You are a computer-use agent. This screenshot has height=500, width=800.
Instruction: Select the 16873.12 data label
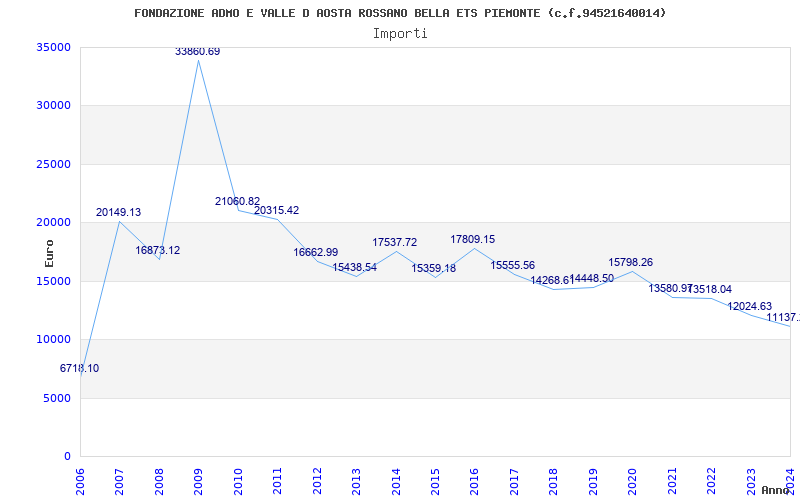158,251
